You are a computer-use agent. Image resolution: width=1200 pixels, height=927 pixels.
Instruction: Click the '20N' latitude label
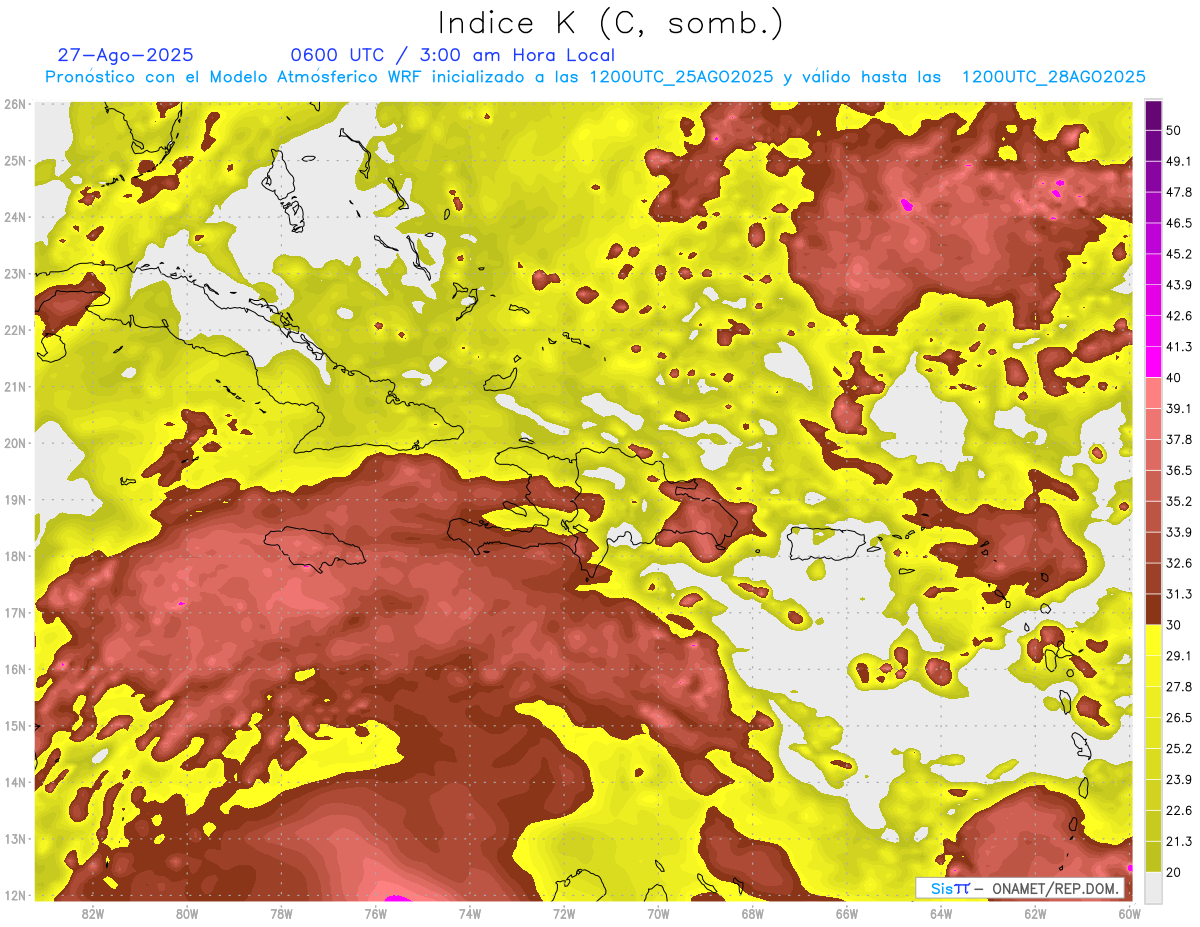coord(15,443)
